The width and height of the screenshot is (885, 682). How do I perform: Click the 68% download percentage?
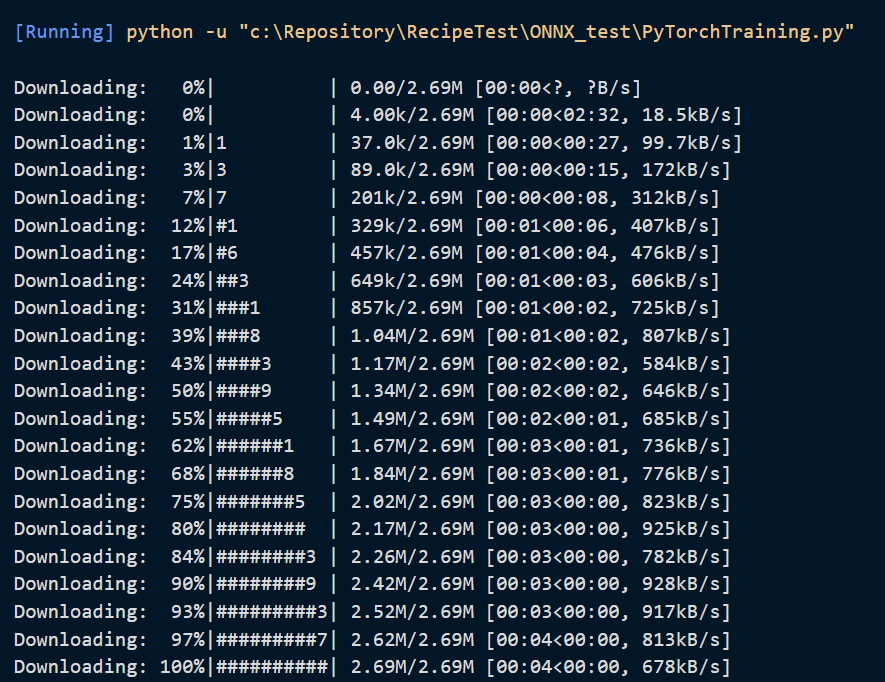[x=188, y=474]
